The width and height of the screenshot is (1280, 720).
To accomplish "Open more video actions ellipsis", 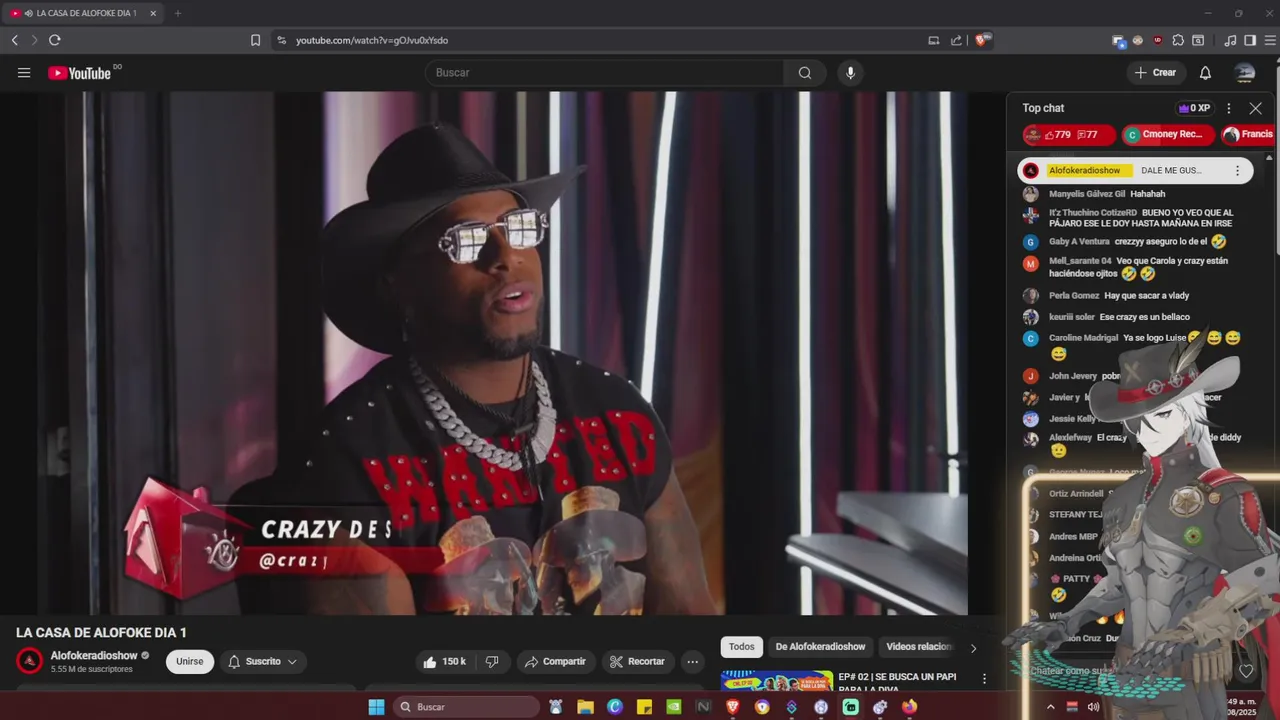I will (x=693, y=662).
